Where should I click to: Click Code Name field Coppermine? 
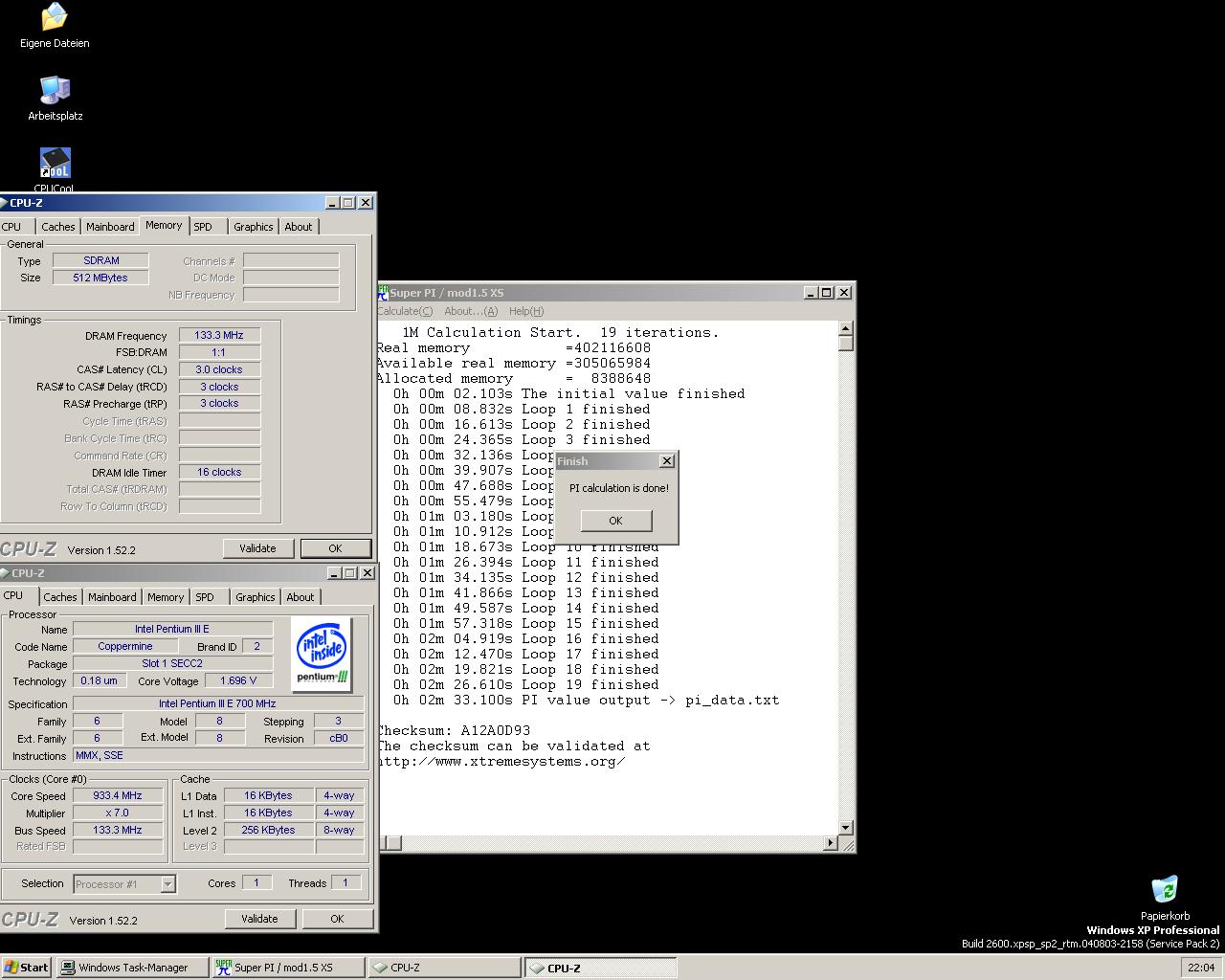[124, 646]
